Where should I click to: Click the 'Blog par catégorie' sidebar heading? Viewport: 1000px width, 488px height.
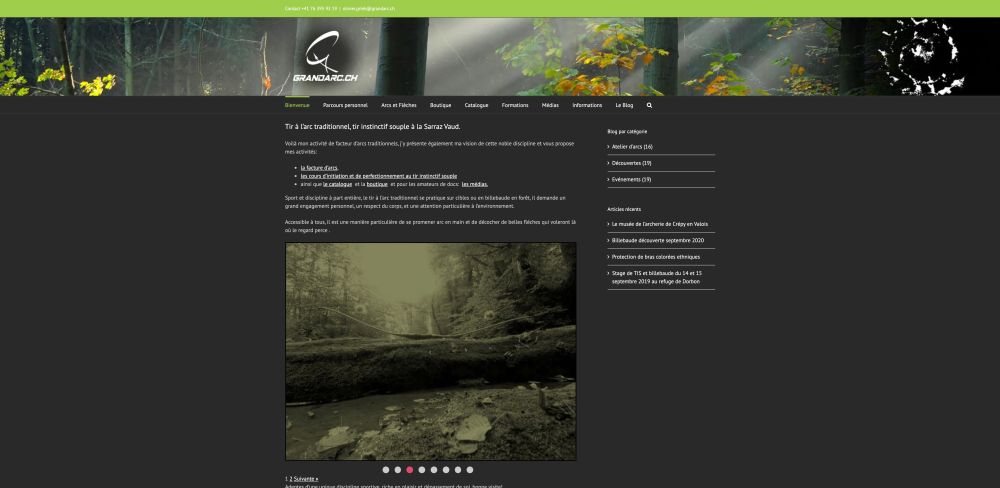[x=628, y=131]
